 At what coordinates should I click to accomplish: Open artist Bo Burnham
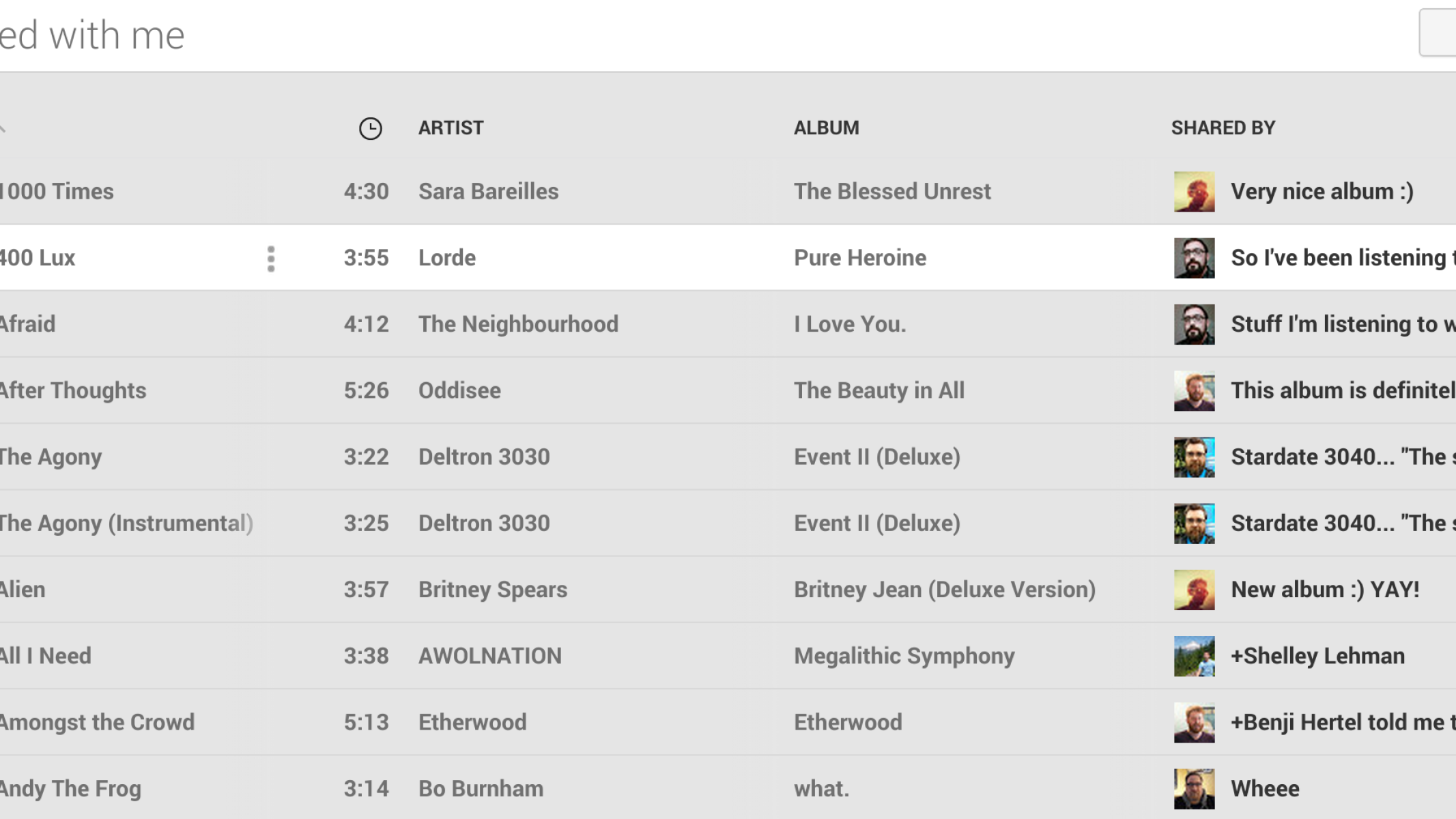pos(481,789)
